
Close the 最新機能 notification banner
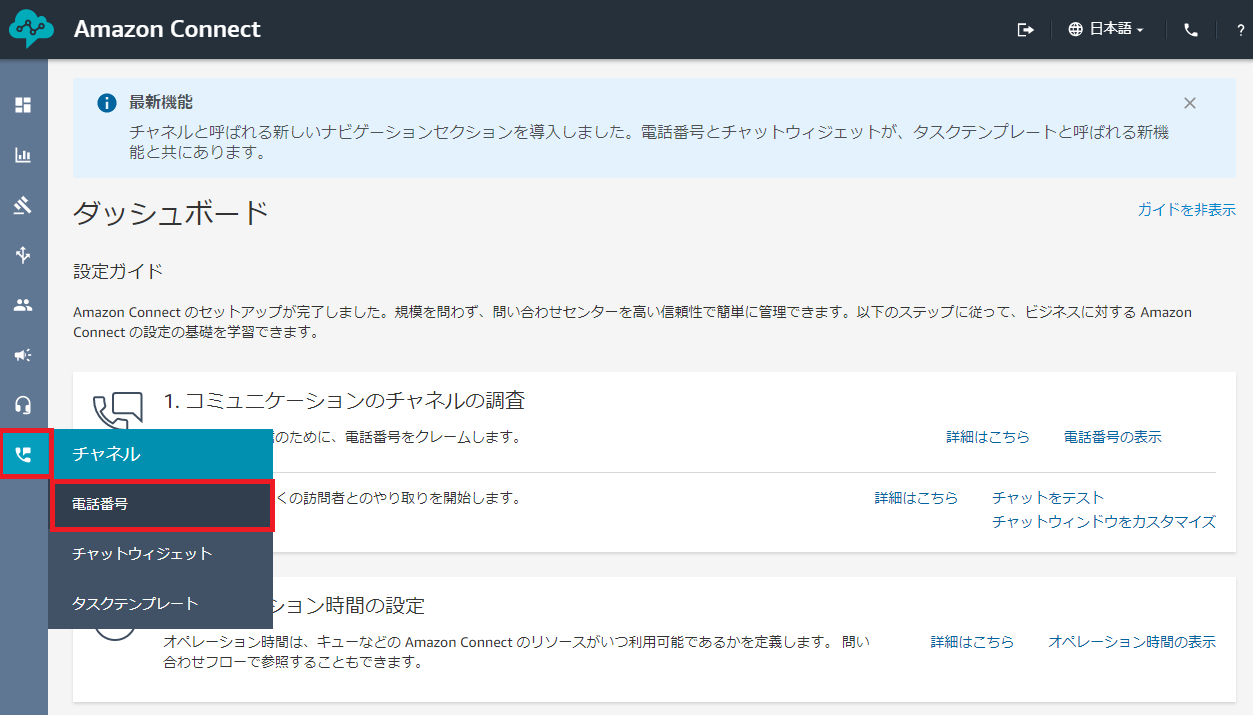point(1189,103)
